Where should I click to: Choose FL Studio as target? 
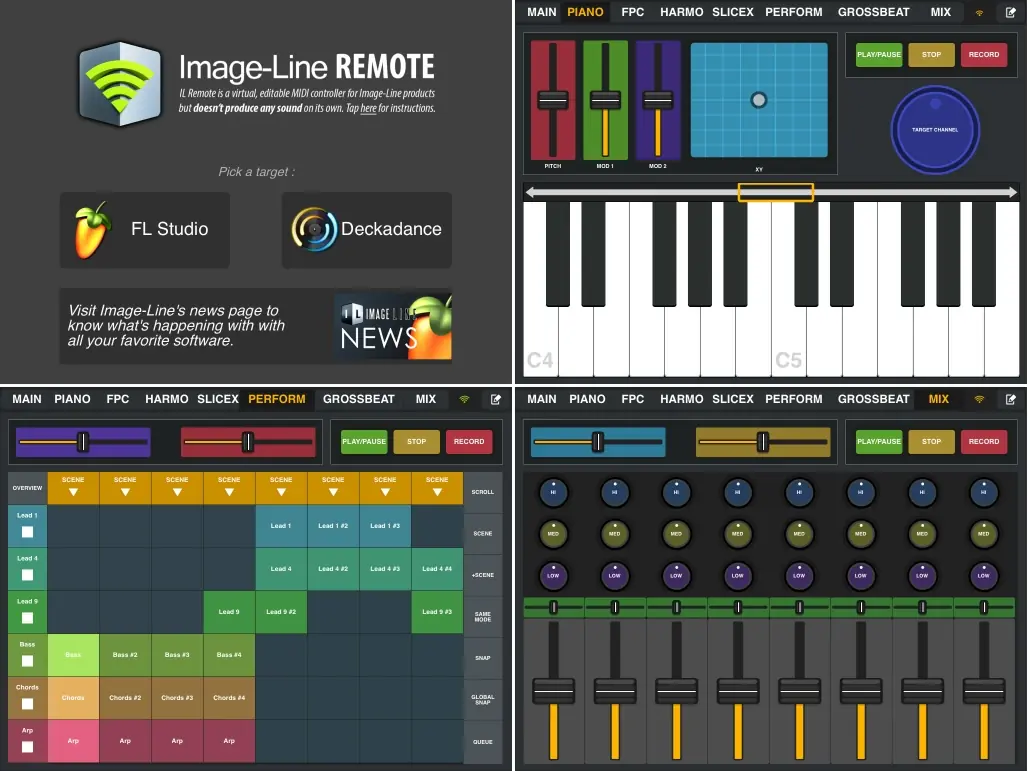tap(145, 230)
